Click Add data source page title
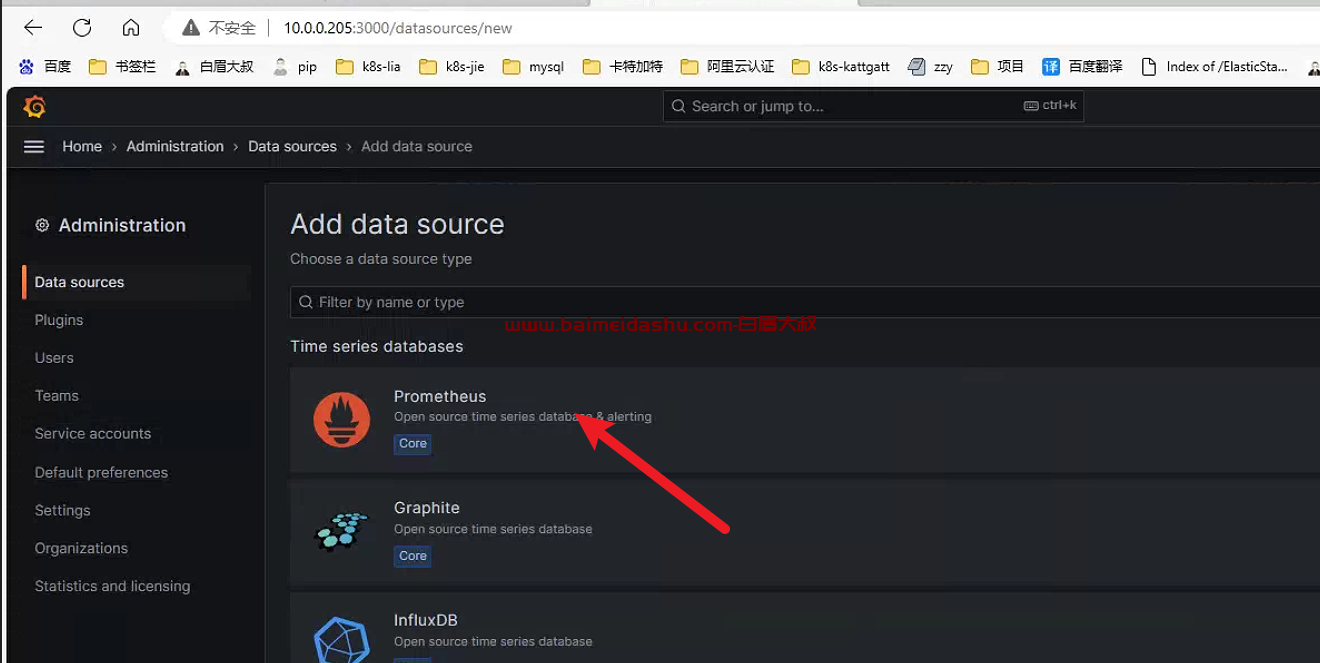 397,224
